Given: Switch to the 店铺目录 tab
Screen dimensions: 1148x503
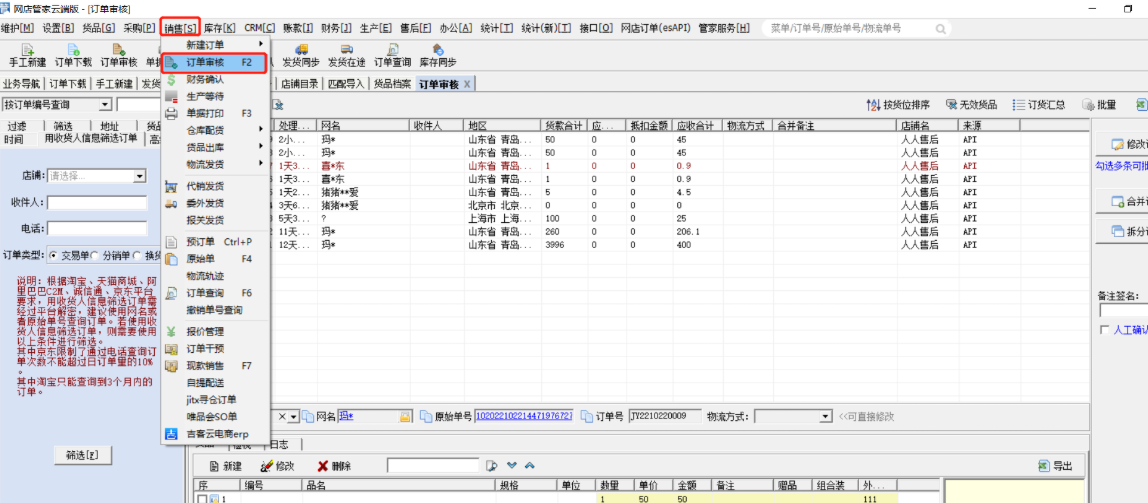Looking at the screenshot, I should click(x=300, y=84).
